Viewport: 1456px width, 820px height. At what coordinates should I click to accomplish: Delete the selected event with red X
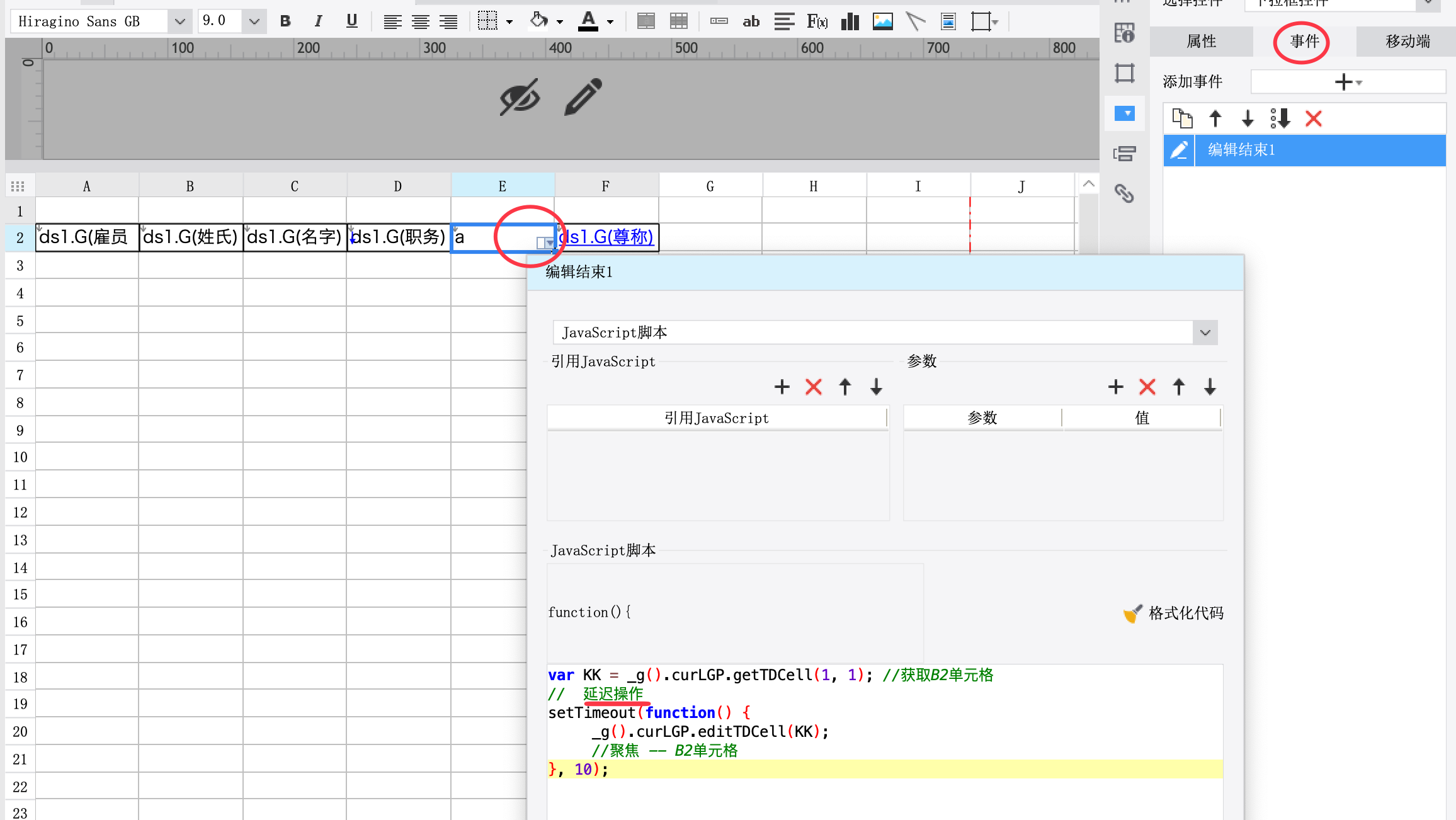[1314, 118]
